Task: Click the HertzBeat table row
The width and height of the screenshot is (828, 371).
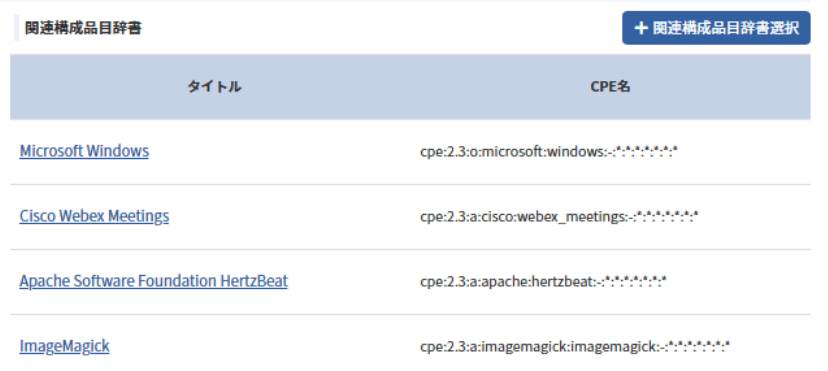Action: tap(410, 282)
